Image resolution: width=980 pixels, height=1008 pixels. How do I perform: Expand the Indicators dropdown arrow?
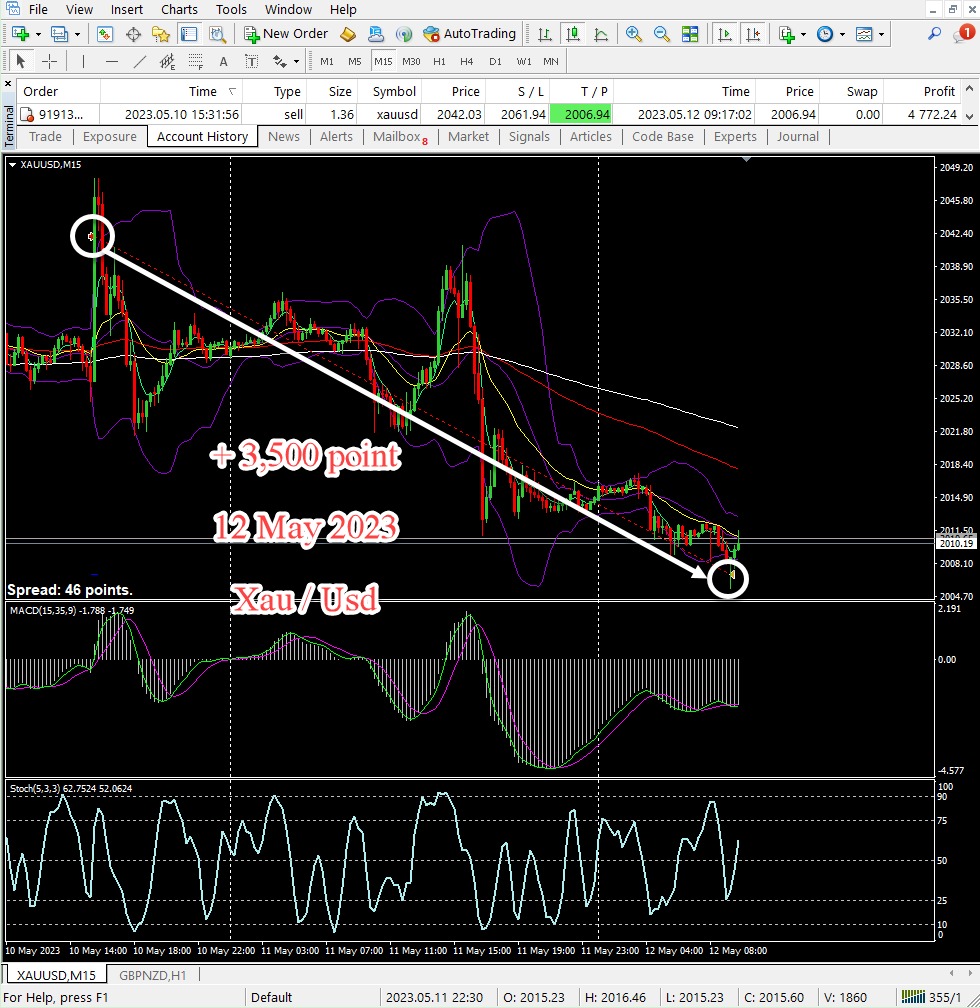803,34
